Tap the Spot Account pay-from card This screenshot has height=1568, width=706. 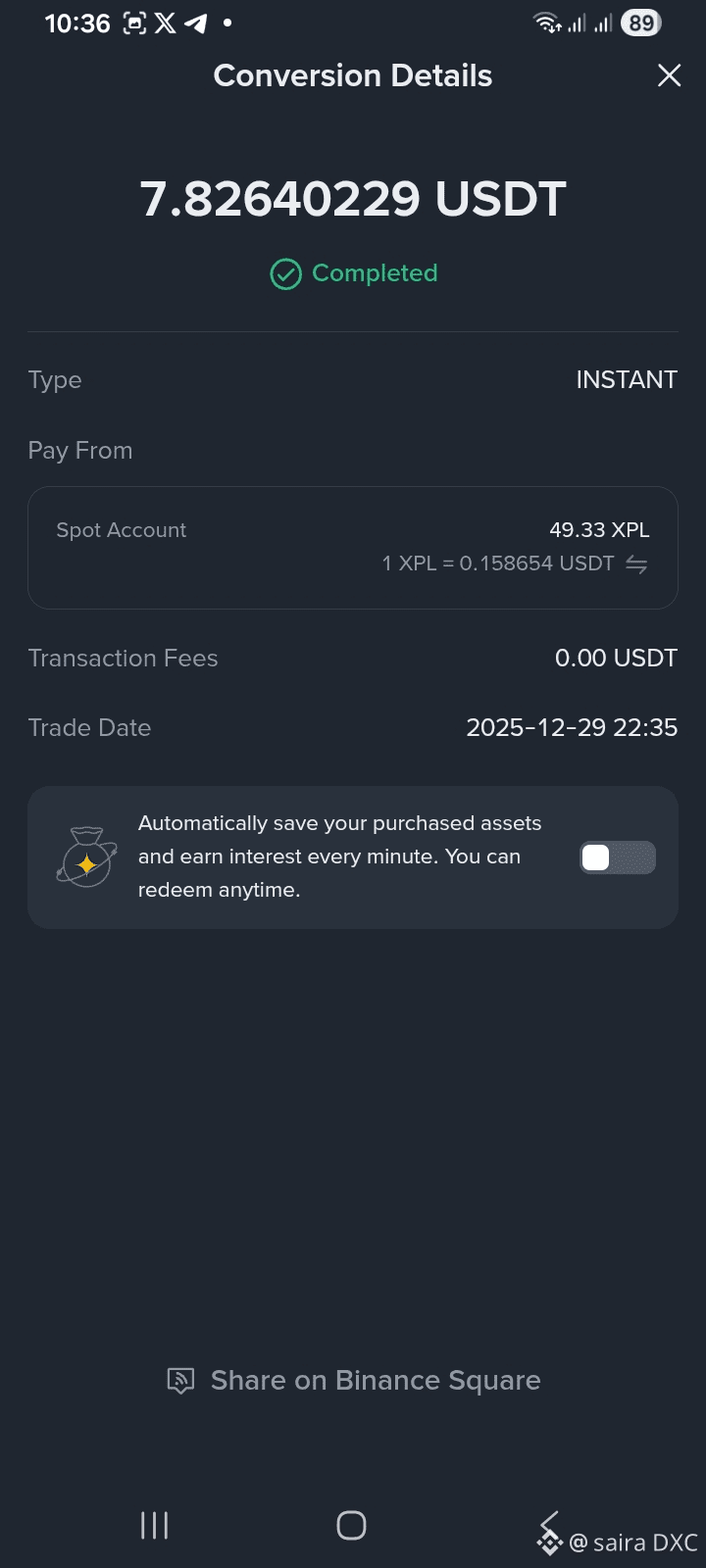[x=353, y=548]
